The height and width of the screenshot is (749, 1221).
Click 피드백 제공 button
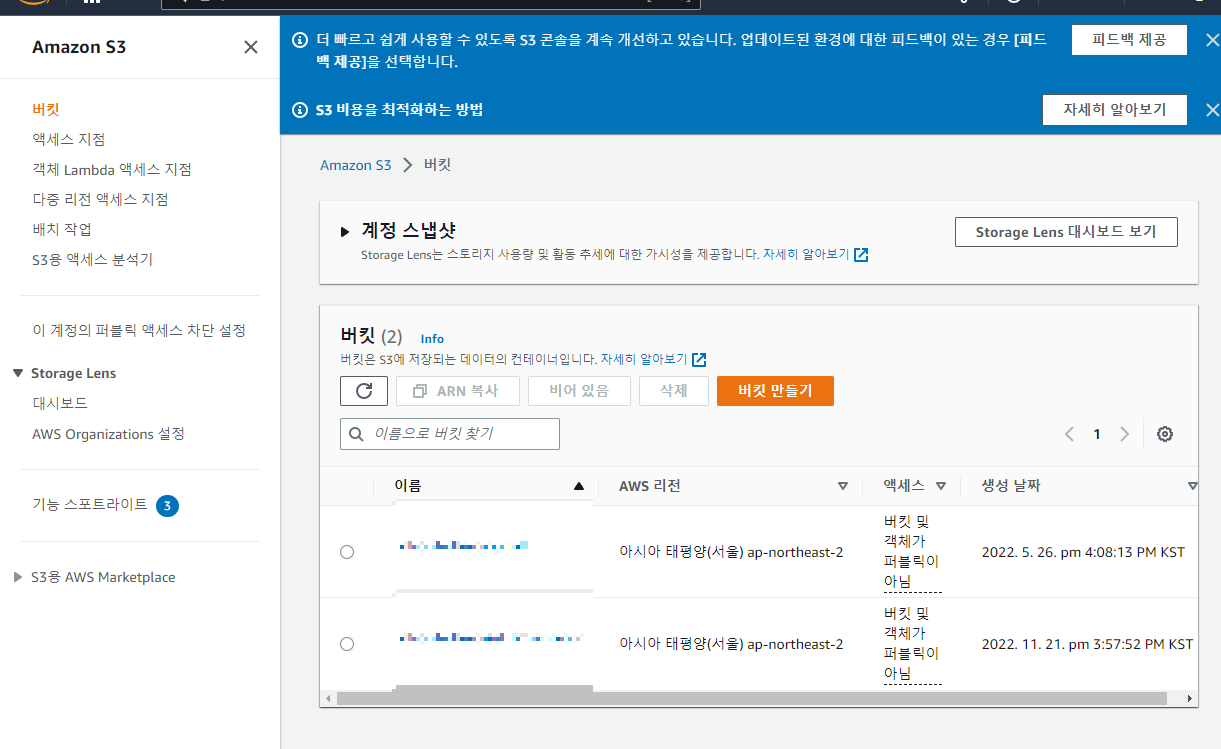point(1129,40)
